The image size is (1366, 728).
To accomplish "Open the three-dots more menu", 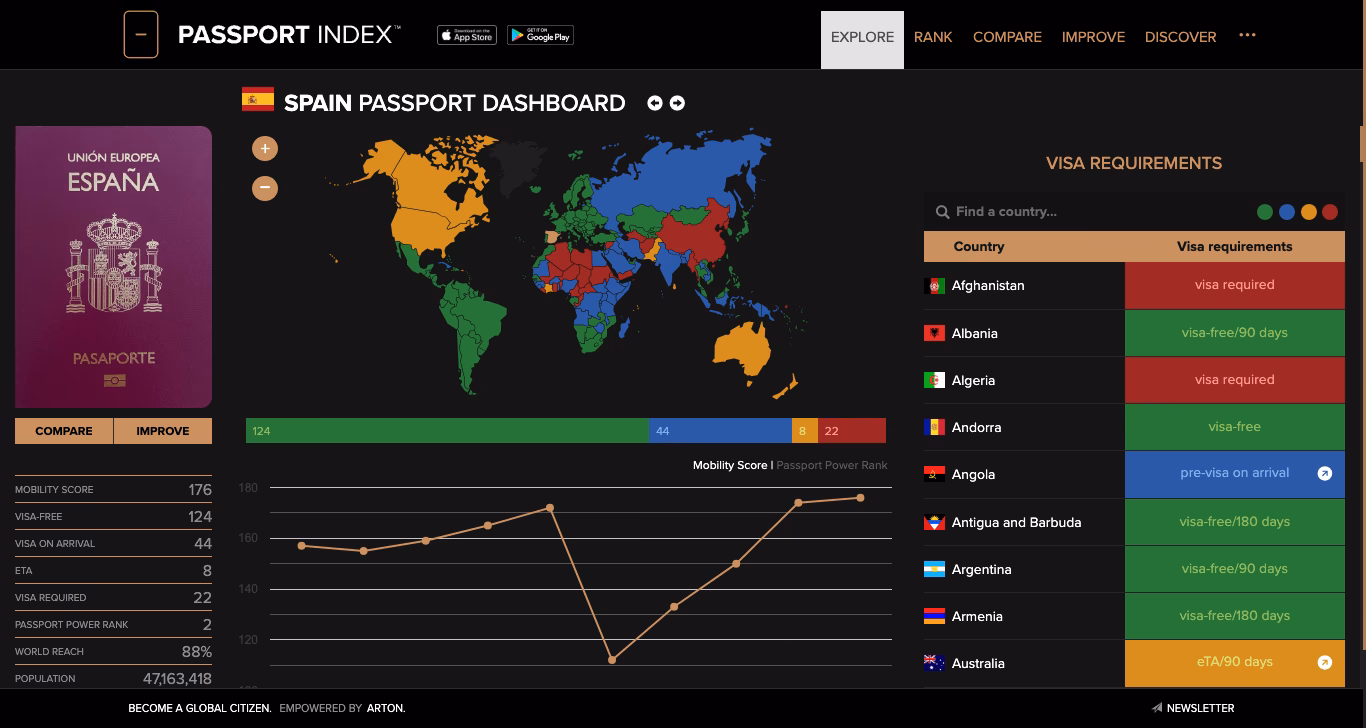I will (x=1247, y=35).
